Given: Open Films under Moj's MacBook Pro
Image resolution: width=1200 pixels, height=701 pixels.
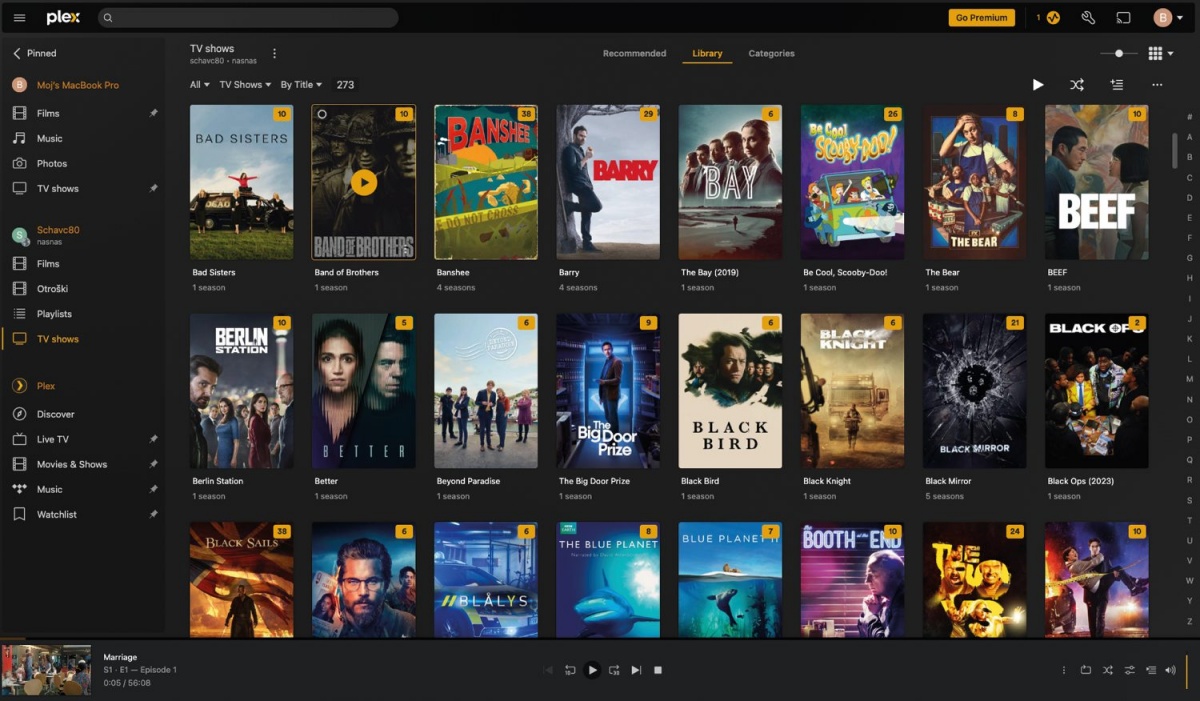Looking at the screenshot, I should [48, 113].
